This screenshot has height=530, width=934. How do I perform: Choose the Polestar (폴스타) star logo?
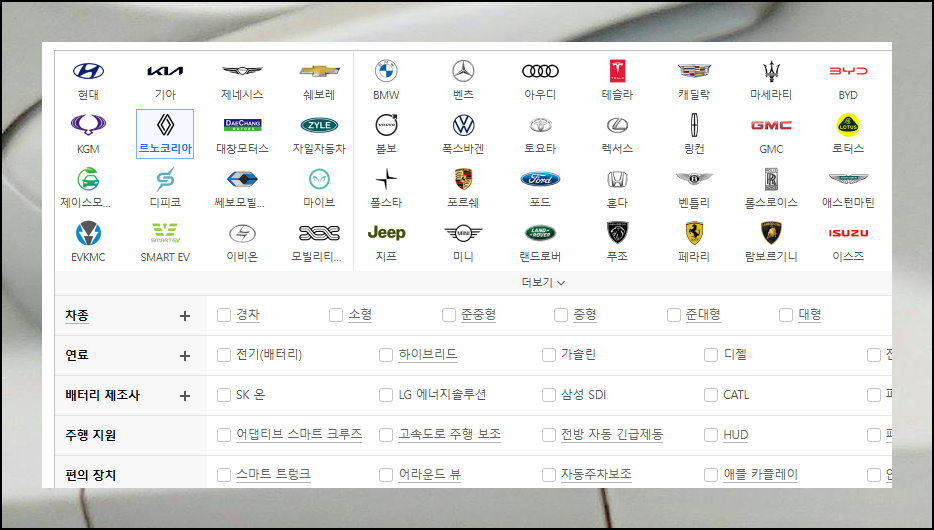click(x=386, y=179)
